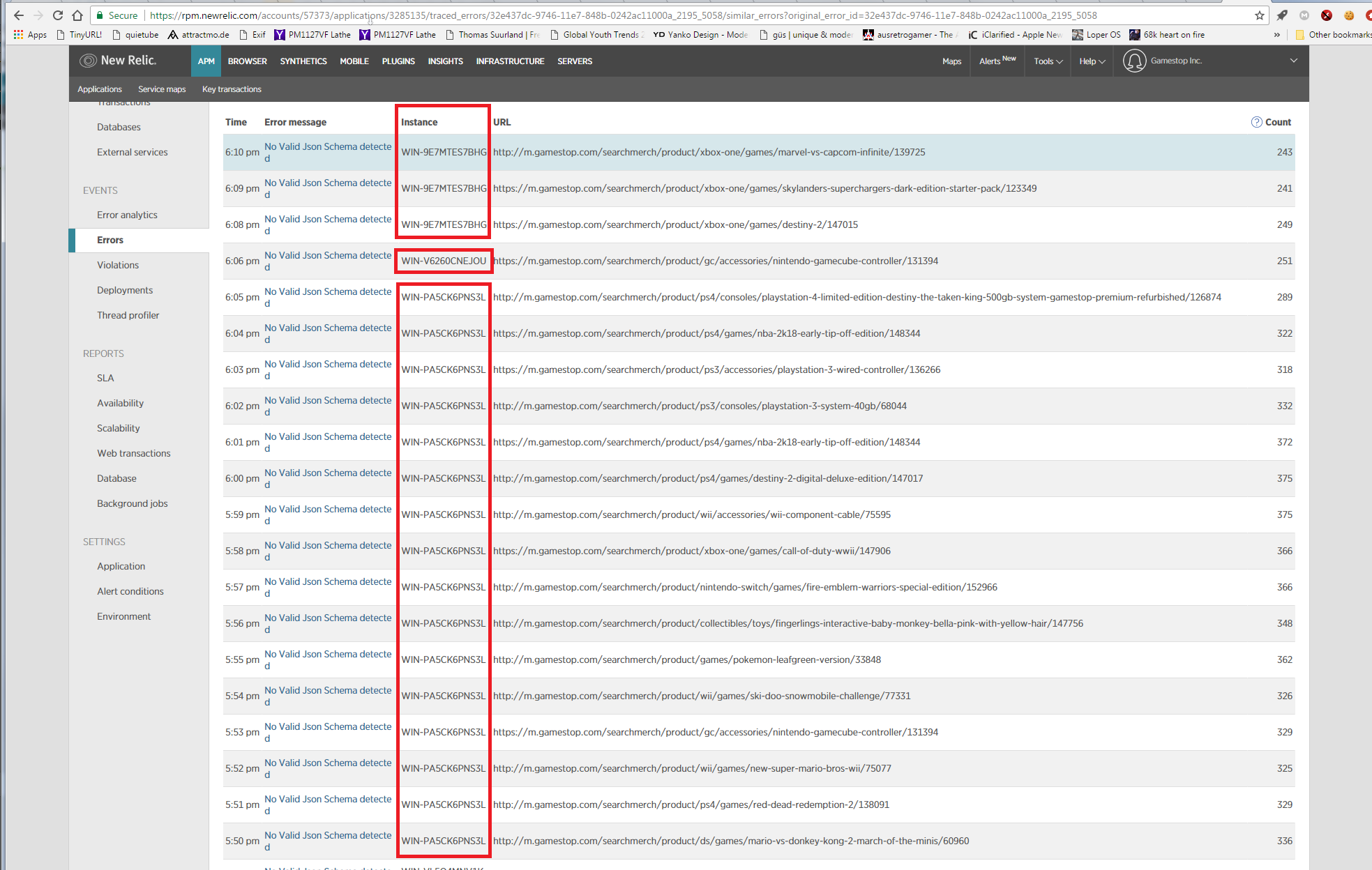Click the red X extension icon

(x=1327, y=15)
